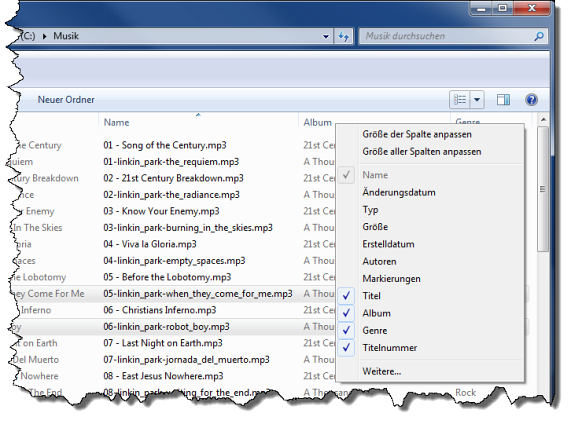Maximize the Explorer window

(x=502, y=8)
